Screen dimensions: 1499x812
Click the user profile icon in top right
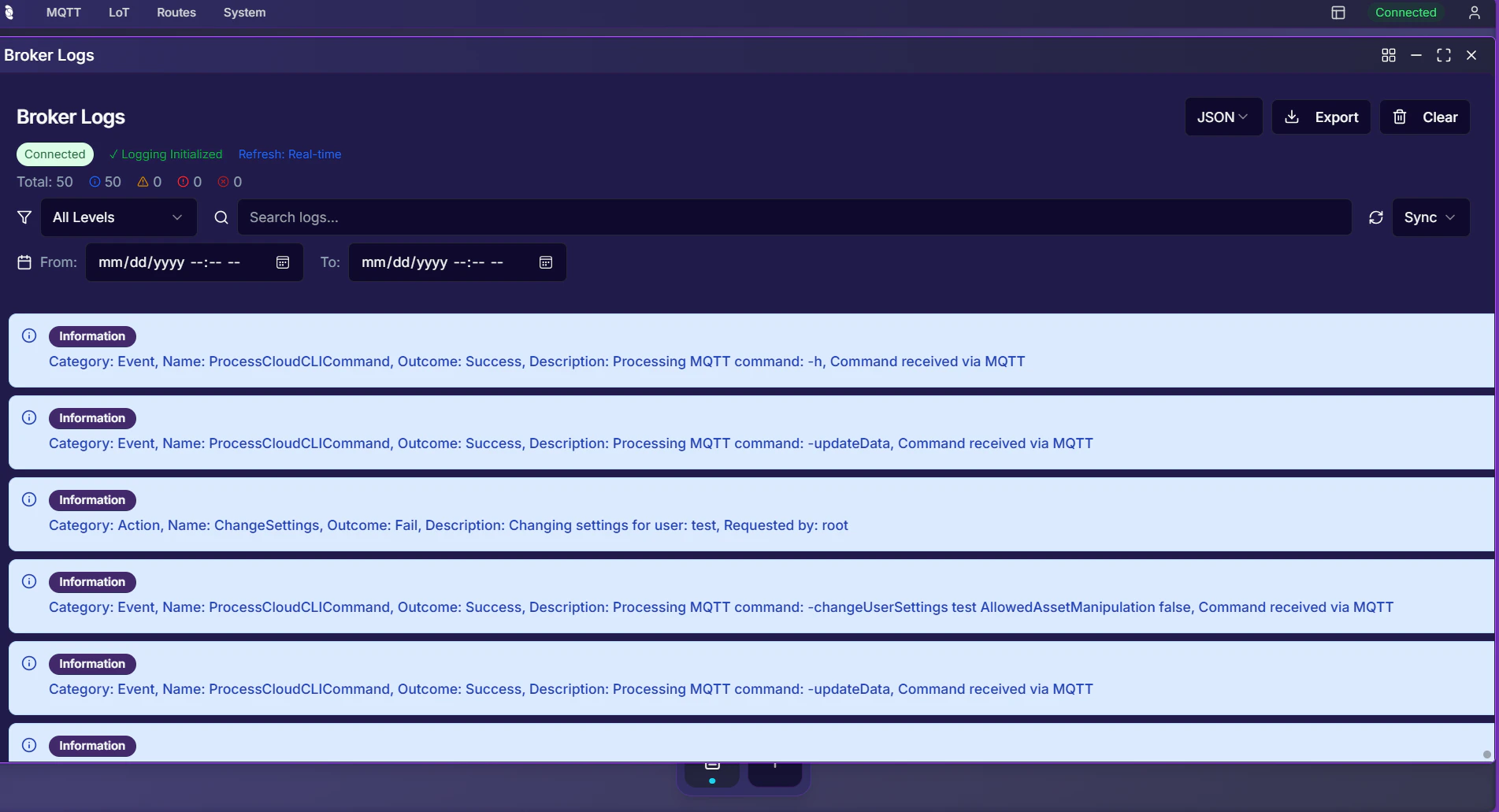click(1474, 13)
